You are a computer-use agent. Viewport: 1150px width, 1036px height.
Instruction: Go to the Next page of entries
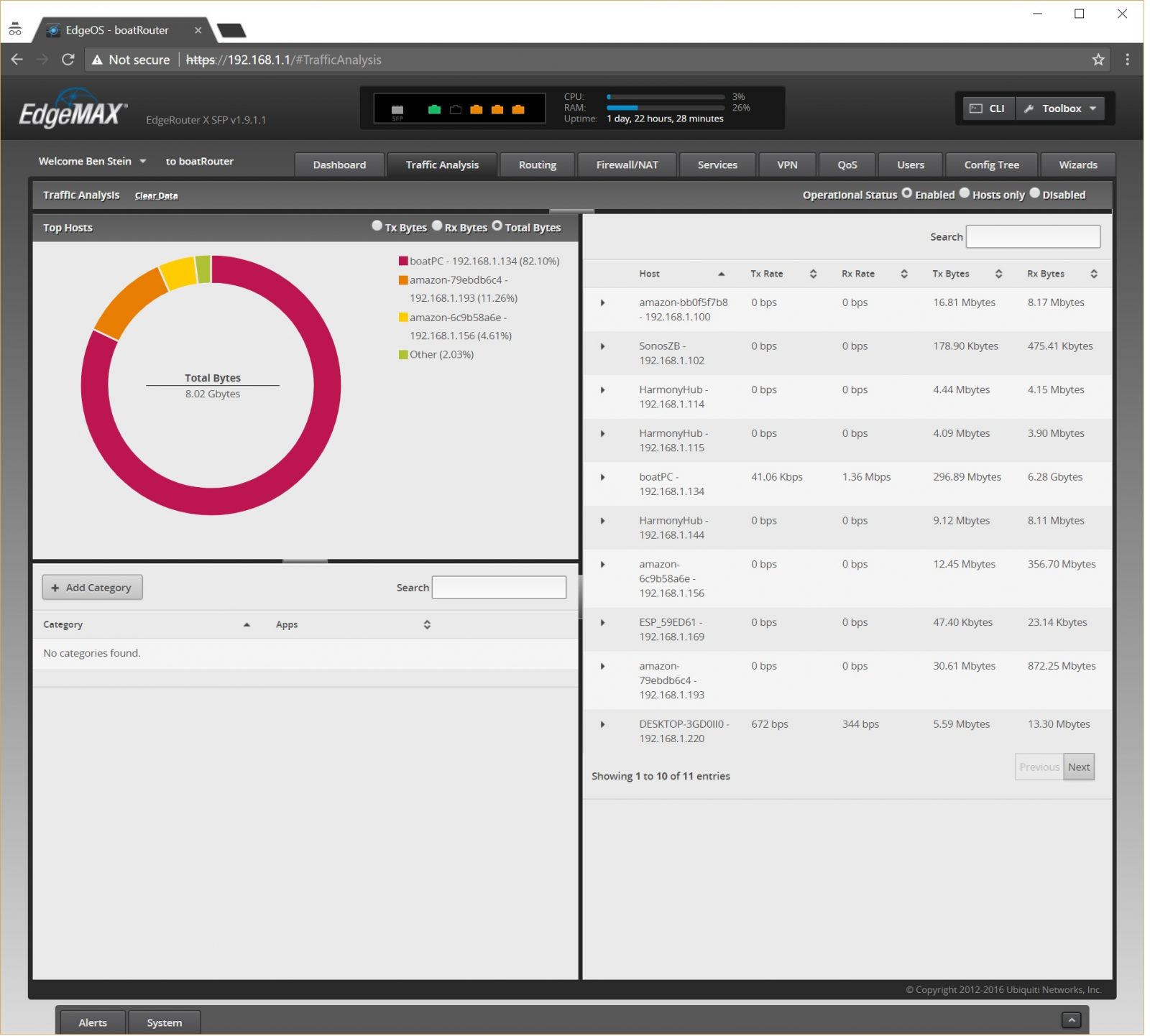click(x=1079, y=767)
